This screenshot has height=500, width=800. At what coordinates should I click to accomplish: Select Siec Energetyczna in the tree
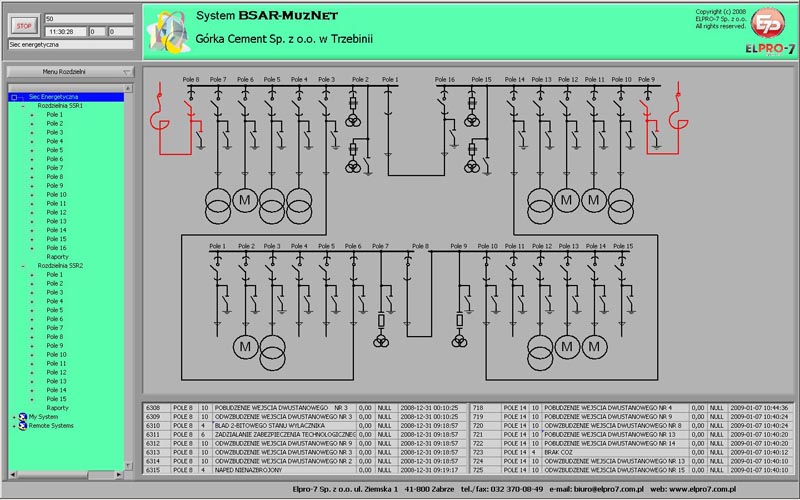tap(53, 97)
